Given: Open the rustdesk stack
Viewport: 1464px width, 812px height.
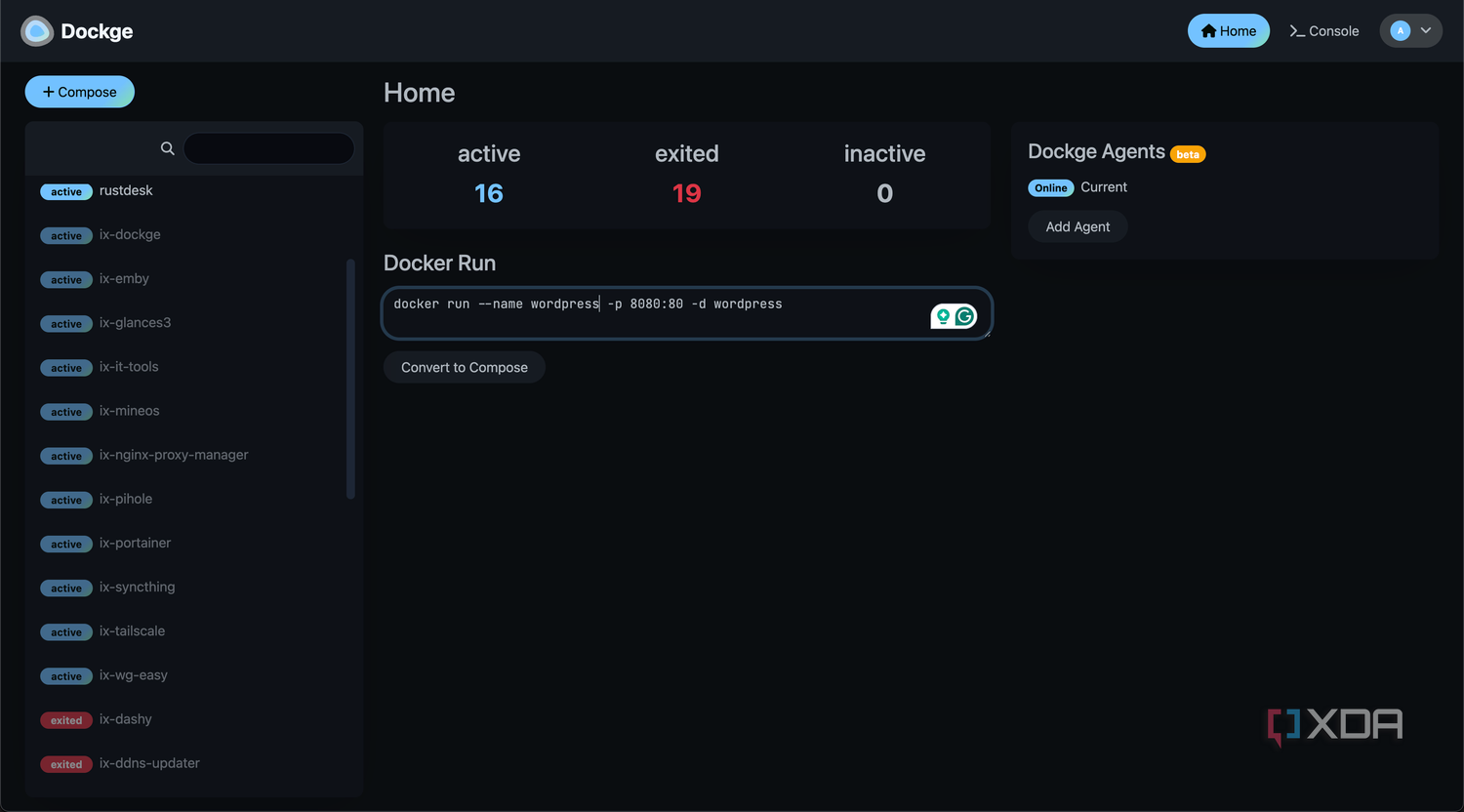Looking at the screenshot, I should (193, 190).
